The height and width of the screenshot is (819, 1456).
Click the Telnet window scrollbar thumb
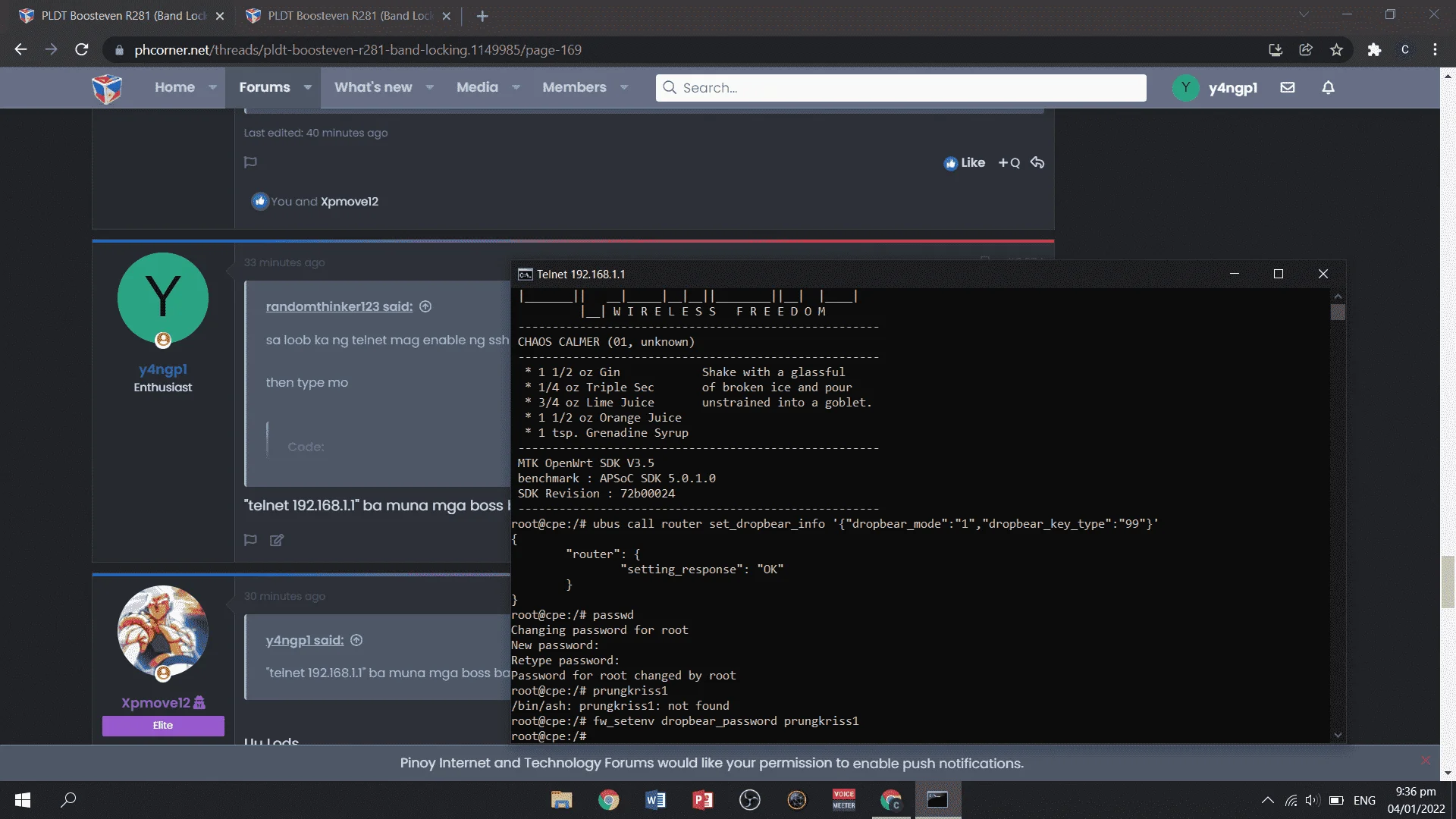pos(1338,312)
